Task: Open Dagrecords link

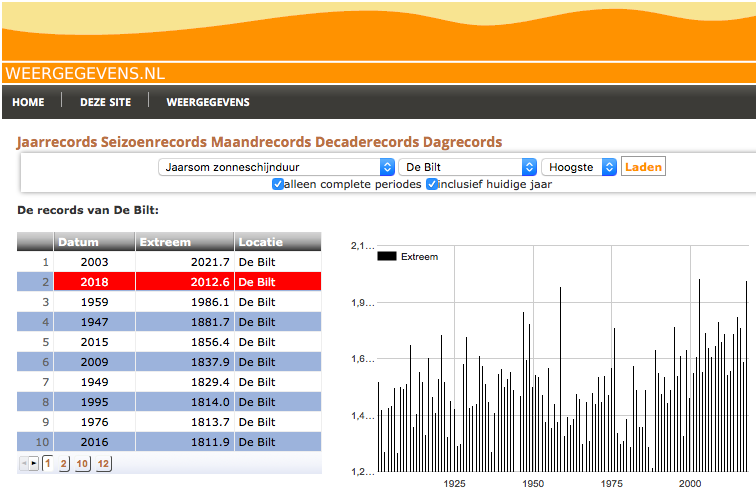Action: click(x=462, y=142)
